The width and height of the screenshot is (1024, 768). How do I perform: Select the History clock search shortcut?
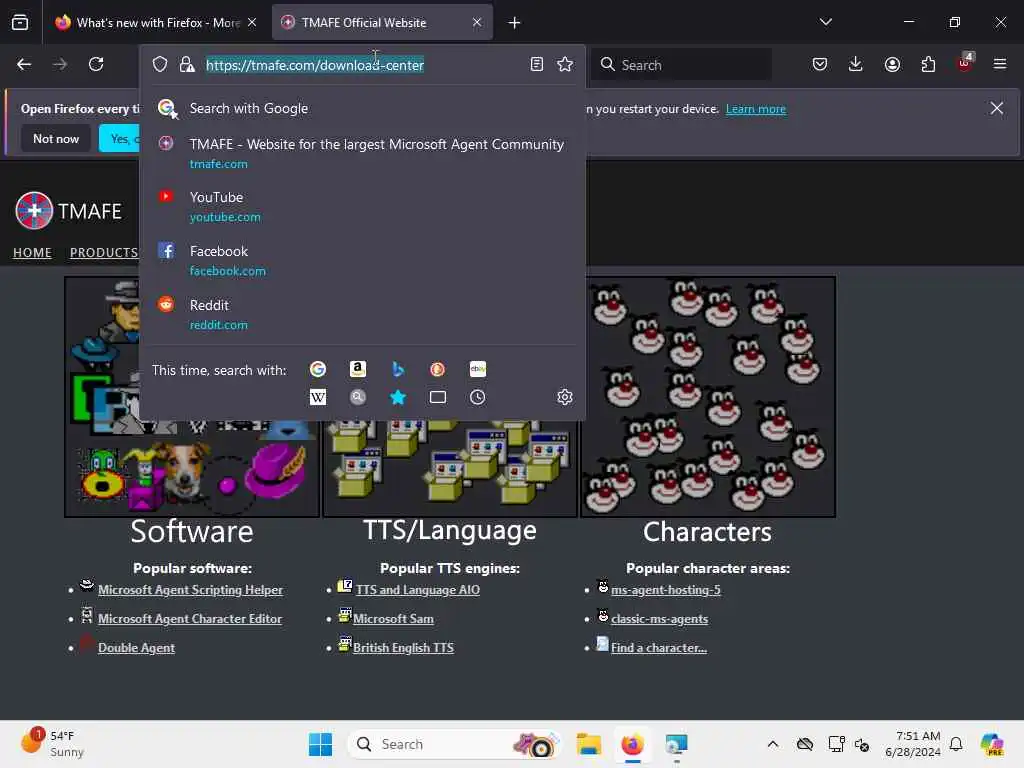coord(477,397)
